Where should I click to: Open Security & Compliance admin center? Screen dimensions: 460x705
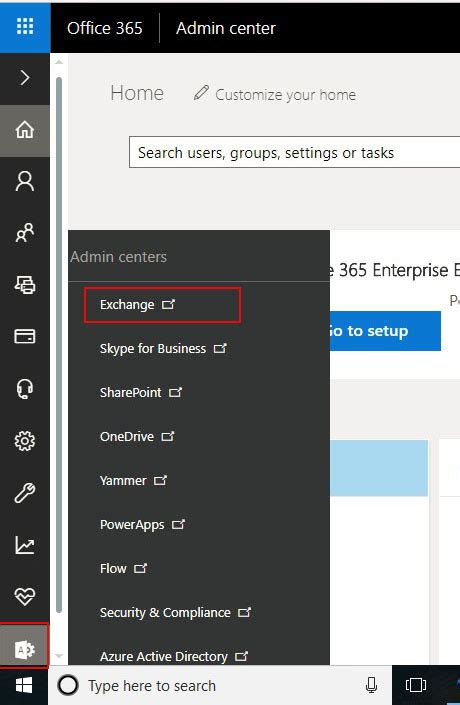tap(175, 612)
